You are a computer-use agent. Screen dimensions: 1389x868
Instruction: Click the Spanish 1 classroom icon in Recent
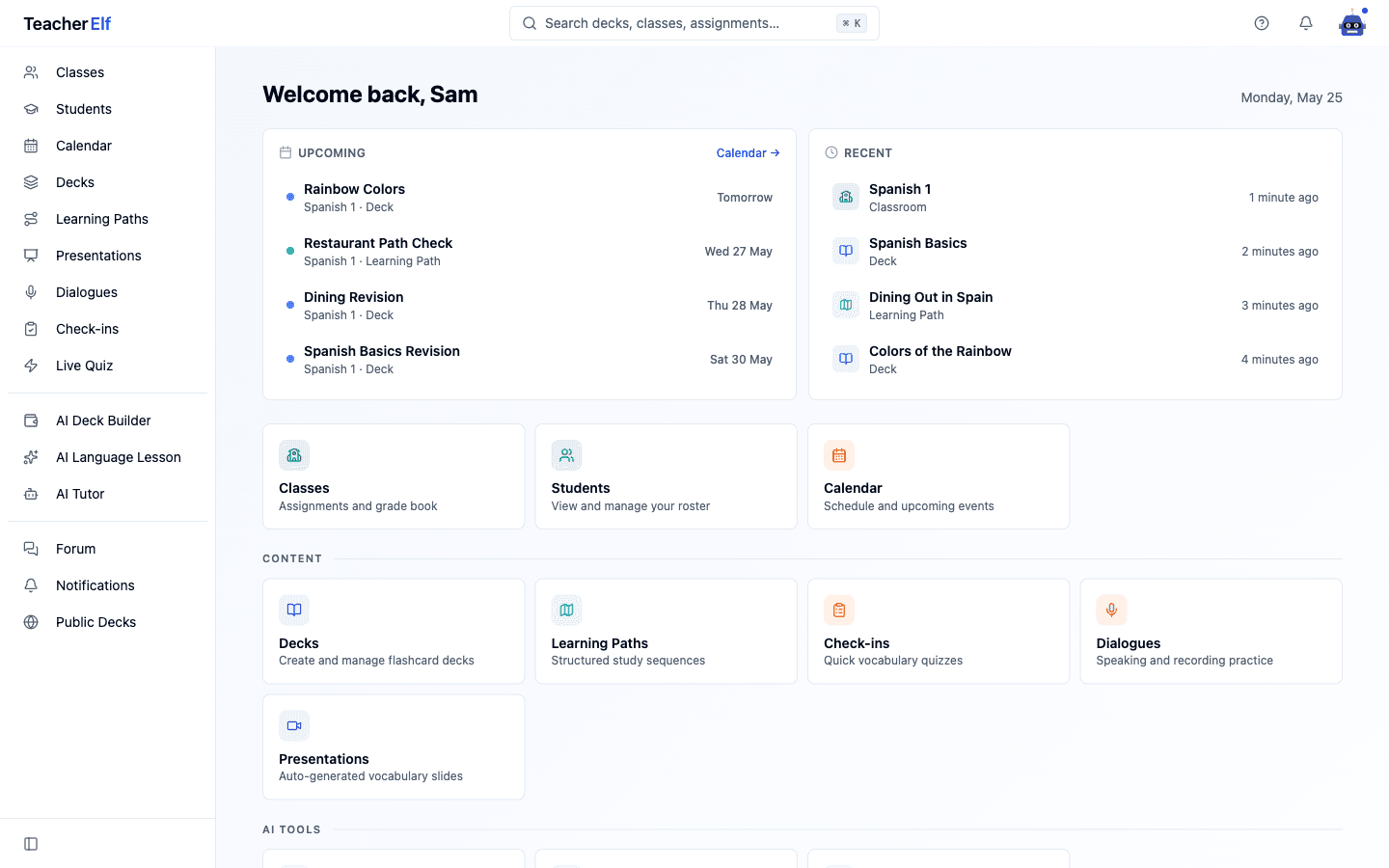click(846, 197)
